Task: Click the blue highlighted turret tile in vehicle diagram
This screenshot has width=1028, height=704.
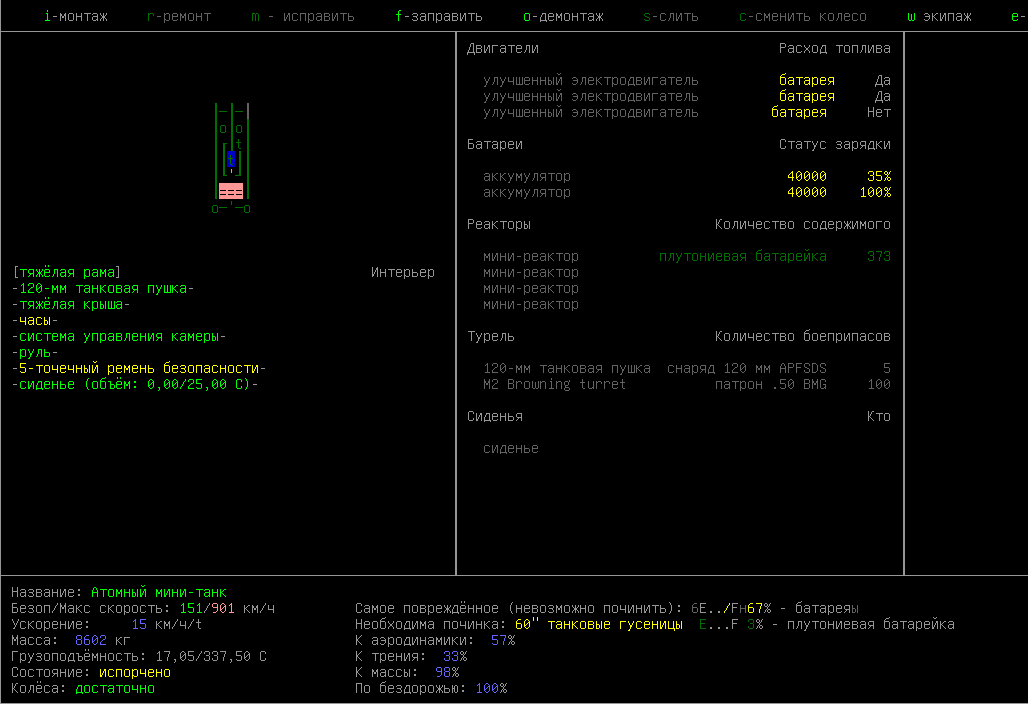Action: click(231, 159)
